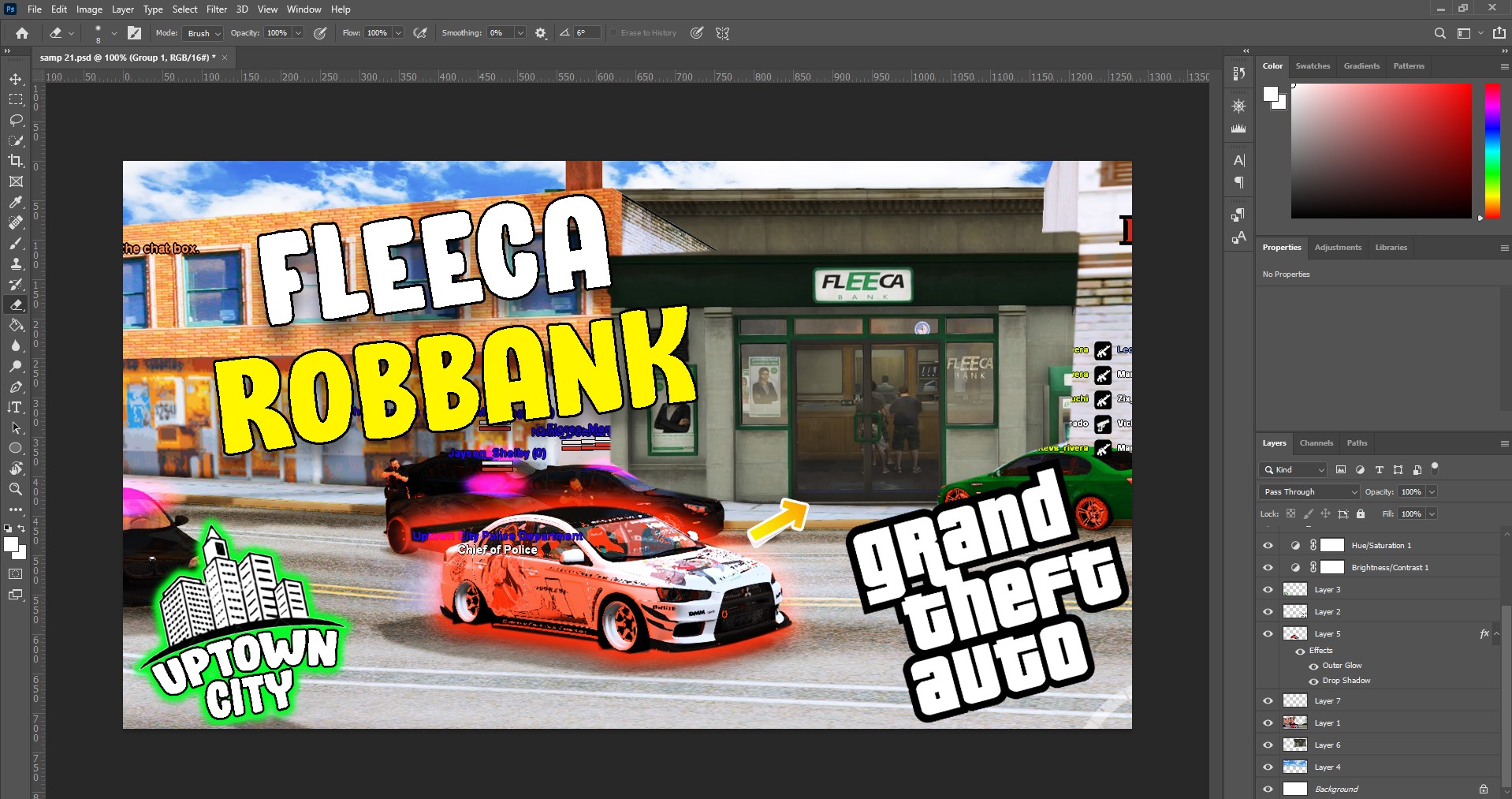Select the Brush tool
This screenshot has width=1512, height=799.
click(x=16, y=243)
